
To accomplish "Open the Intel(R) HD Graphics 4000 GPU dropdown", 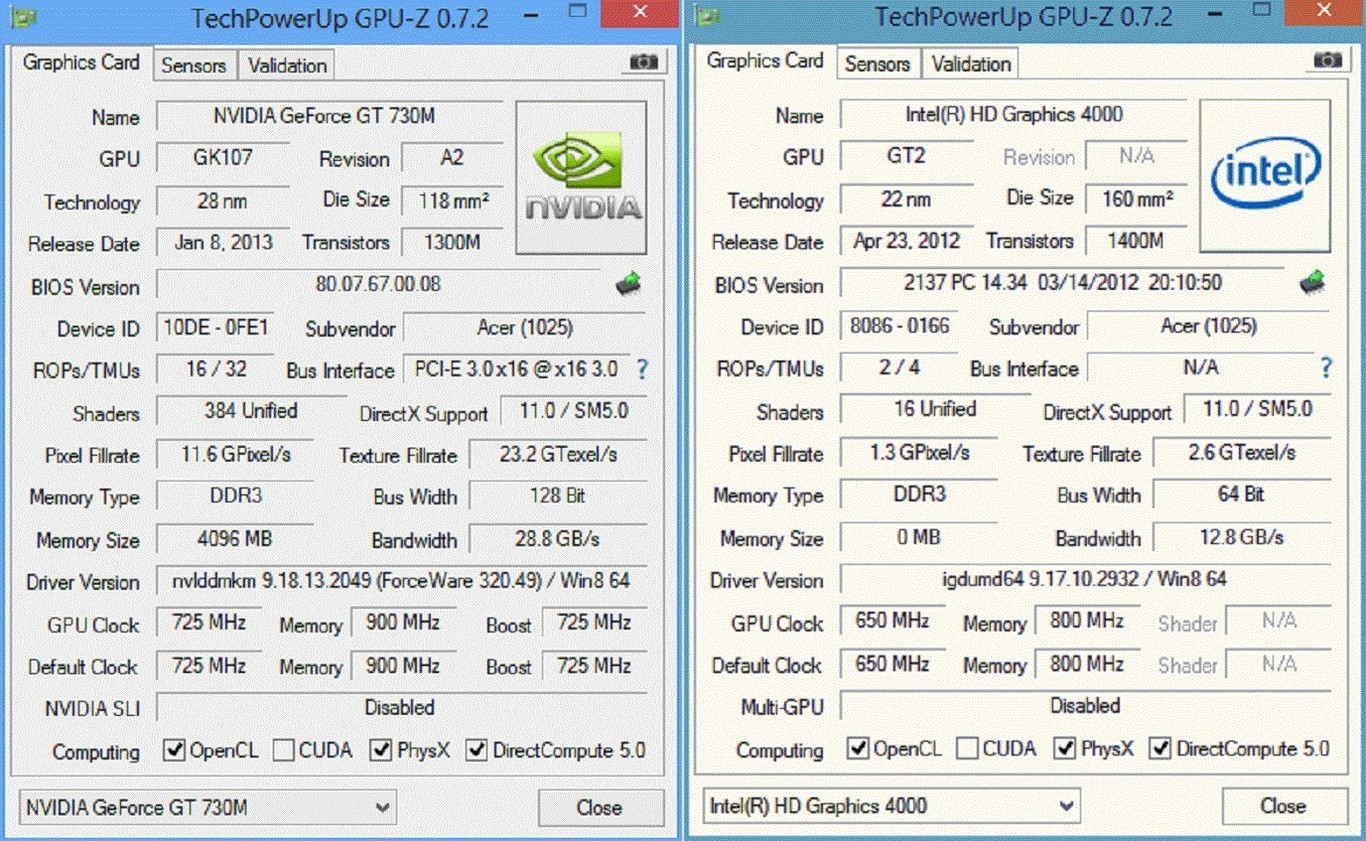I will [891, 805].
